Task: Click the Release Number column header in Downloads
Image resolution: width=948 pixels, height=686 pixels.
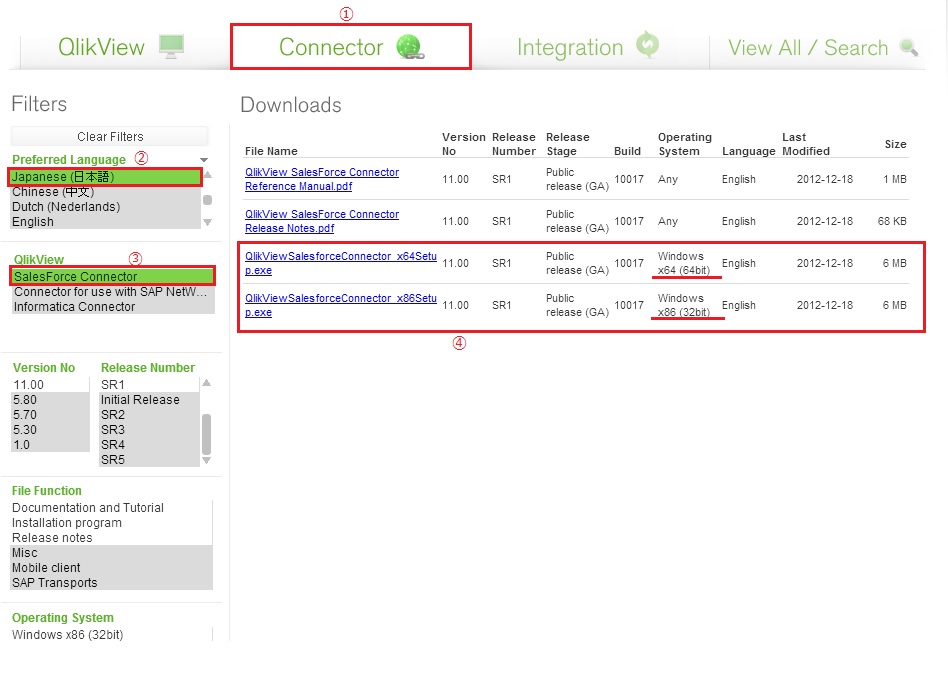Action: 514,144
